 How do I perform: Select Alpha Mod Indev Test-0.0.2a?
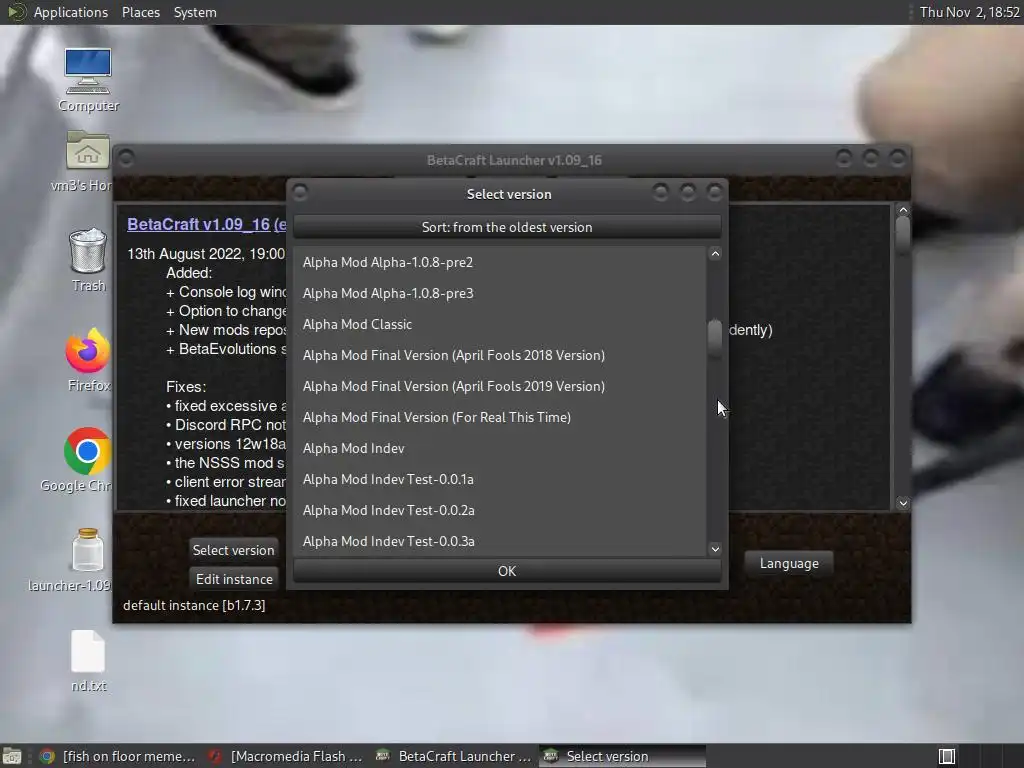tap(500, 510)
